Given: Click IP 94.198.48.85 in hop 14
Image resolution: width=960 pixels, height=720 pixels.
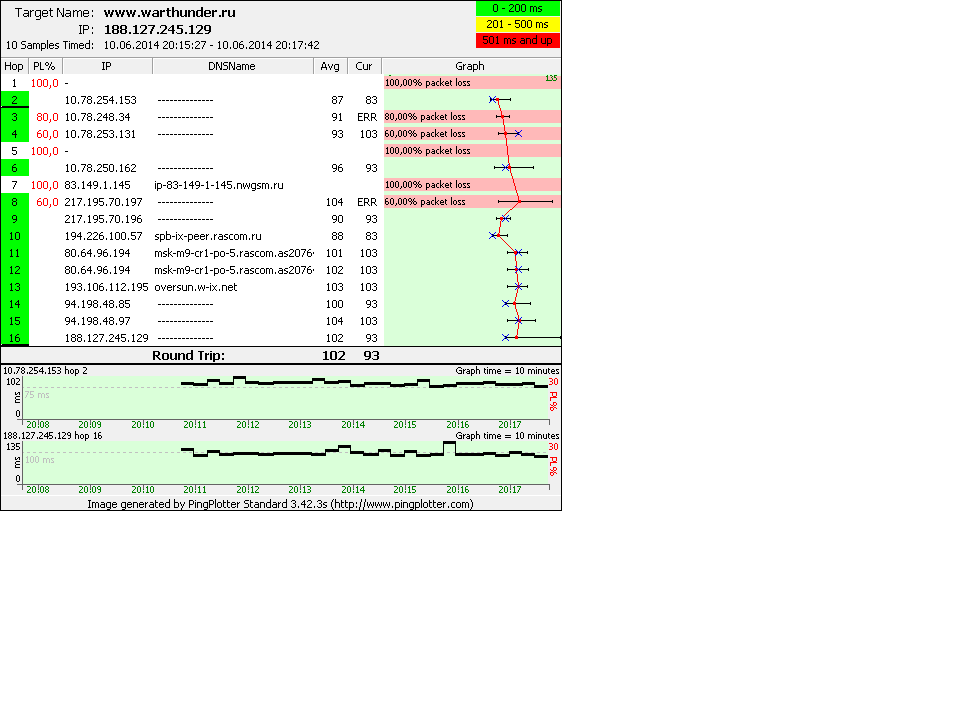Looking at the screenshot, I should [x=97, y=304].
